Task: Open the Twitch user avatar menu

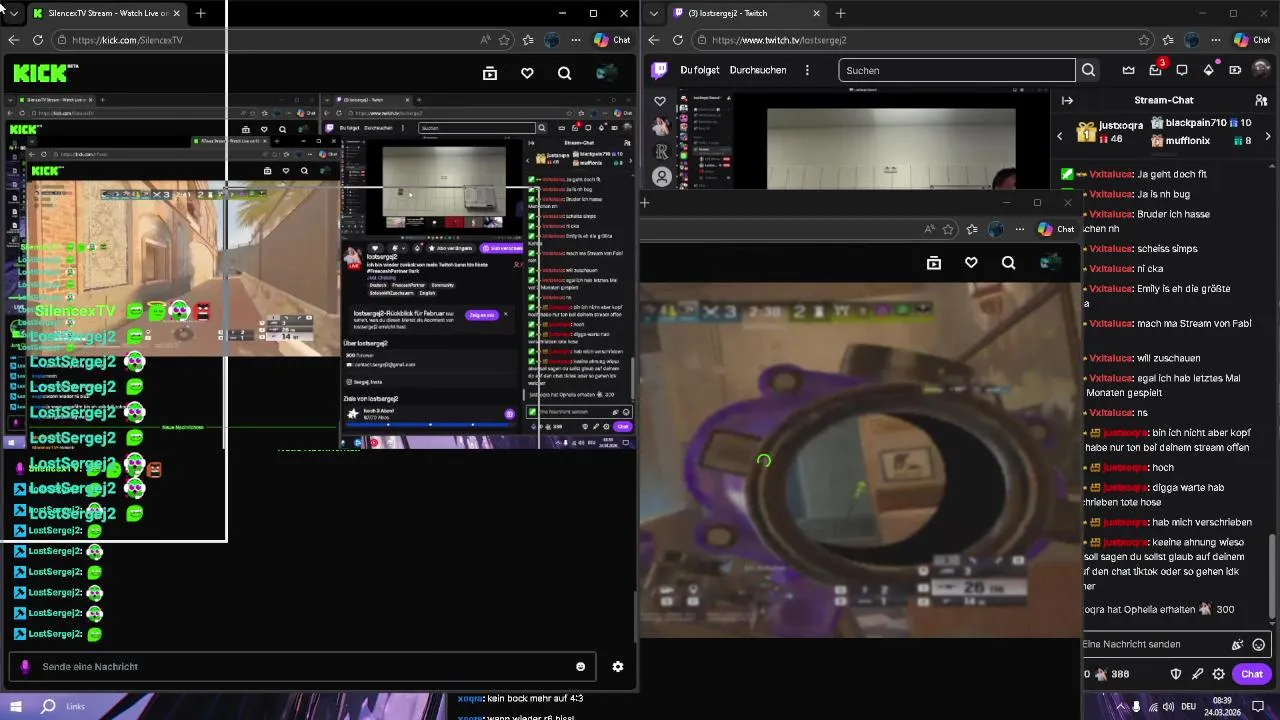Action: (x=1262, y=70)
